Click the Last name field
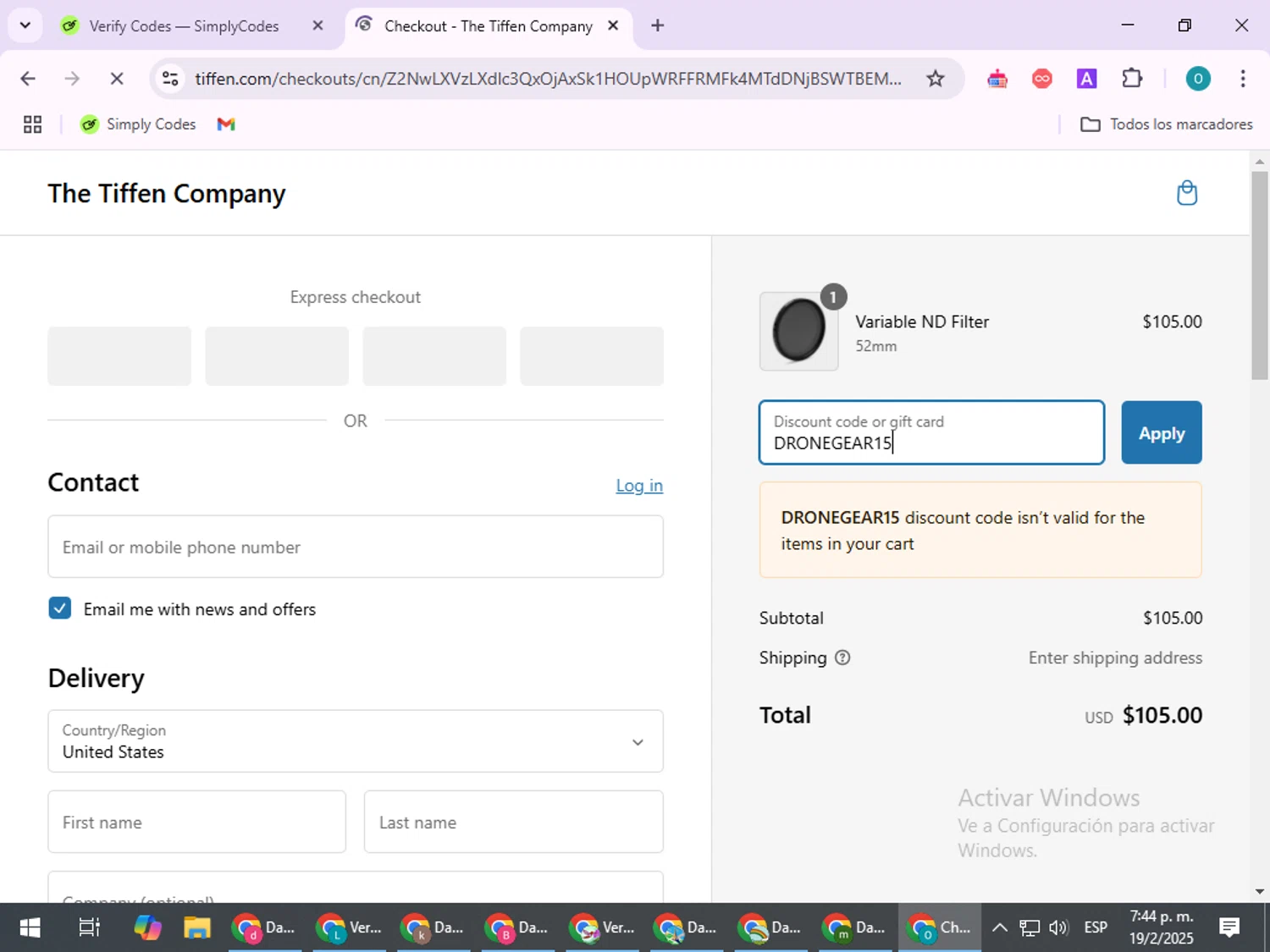This screenshot has height=952, width=1270. coord(514,822)
